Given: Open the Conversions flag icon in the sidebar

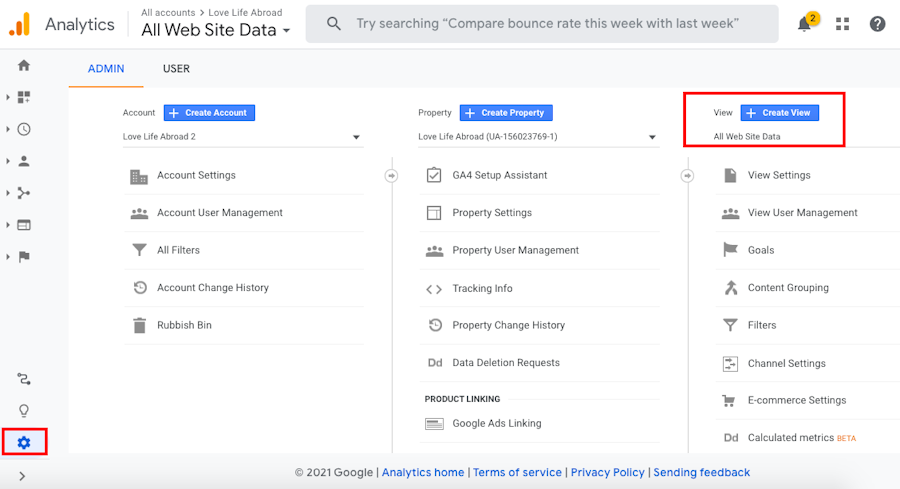Looking at the screenshot, I should pos(24,257).
